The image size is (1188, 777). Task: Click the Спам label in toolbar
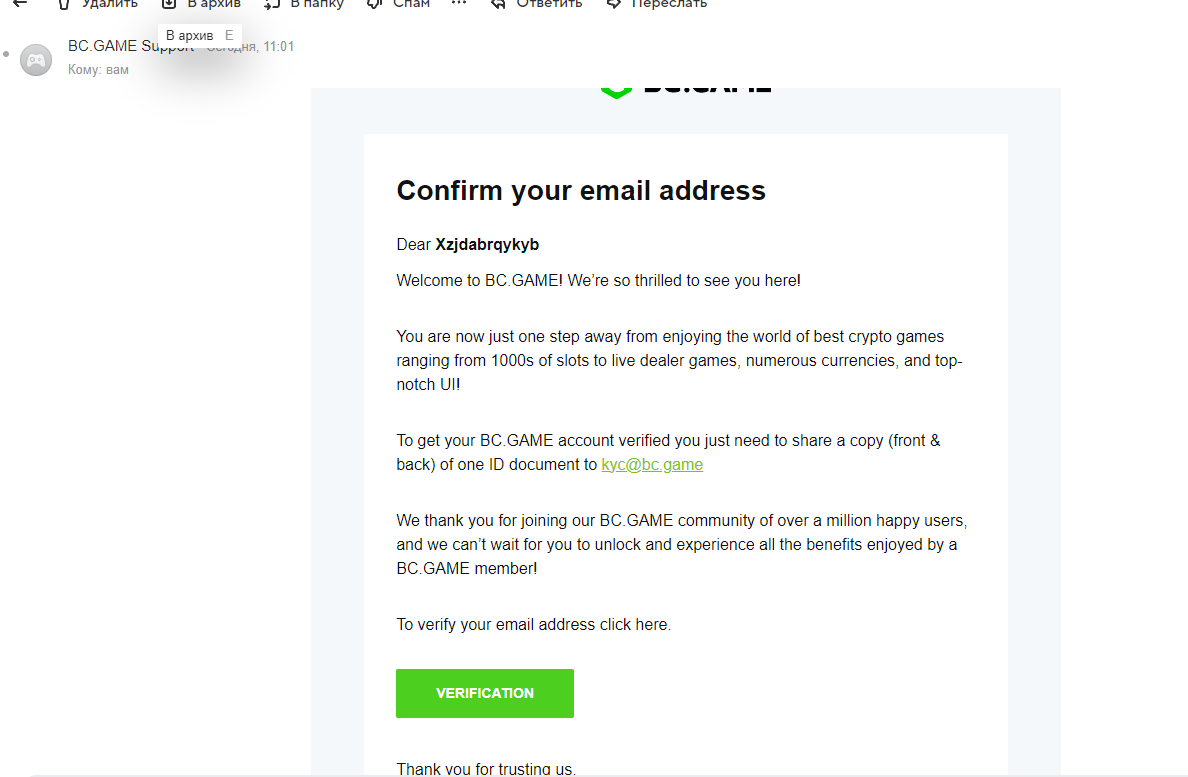point(411,4)
